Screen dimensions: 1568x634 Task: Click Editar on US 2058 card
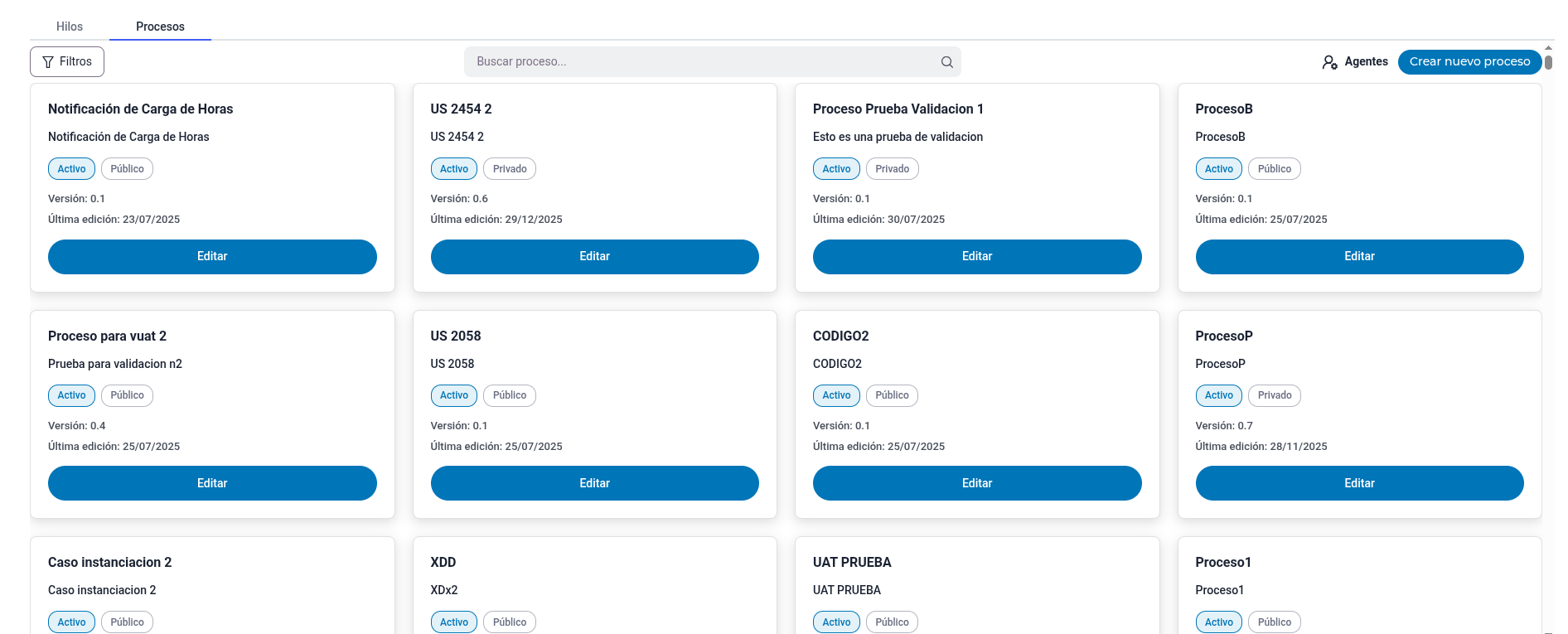[594, 483]
